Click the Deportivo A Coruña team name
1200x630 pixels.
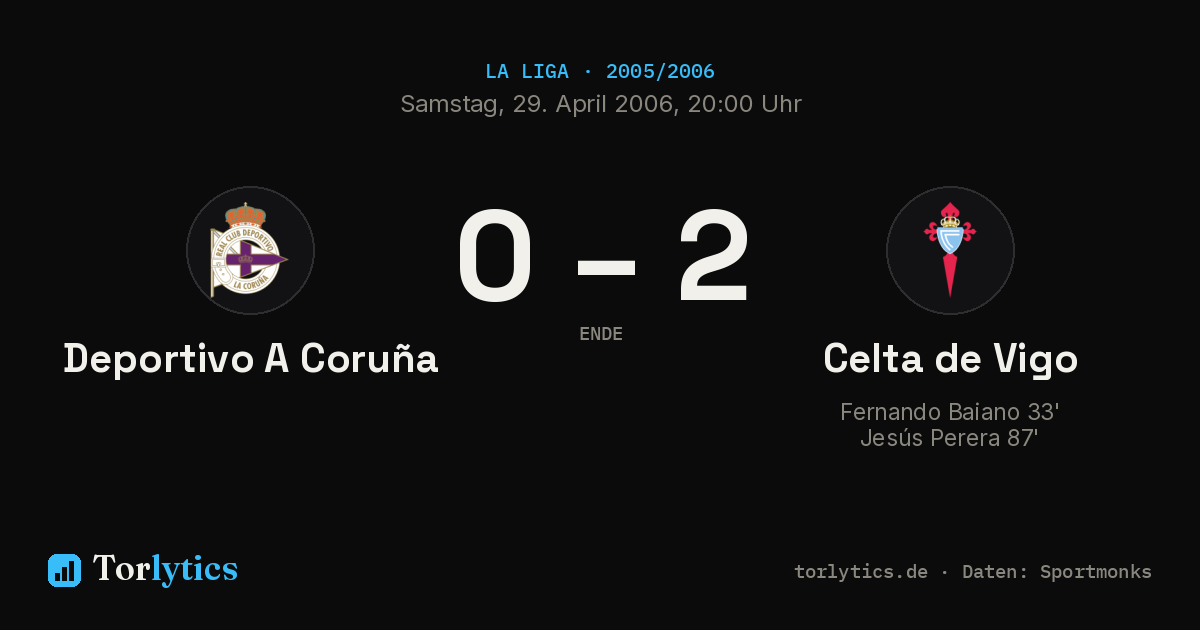pos(251,359)
